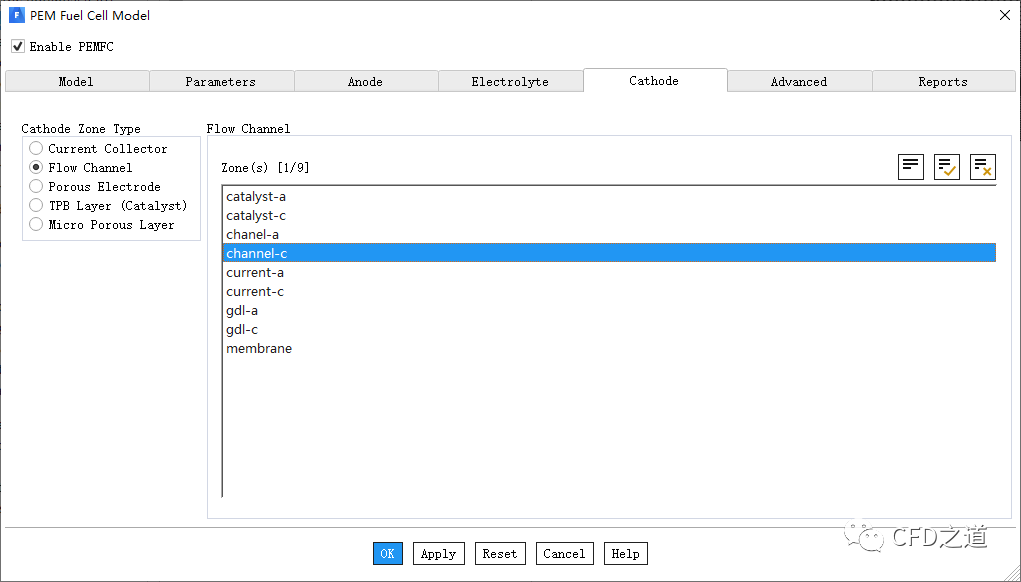Pick catalyst-c from the zone list
This screenshot has width=1021, height=582.
tap(256, 216)
